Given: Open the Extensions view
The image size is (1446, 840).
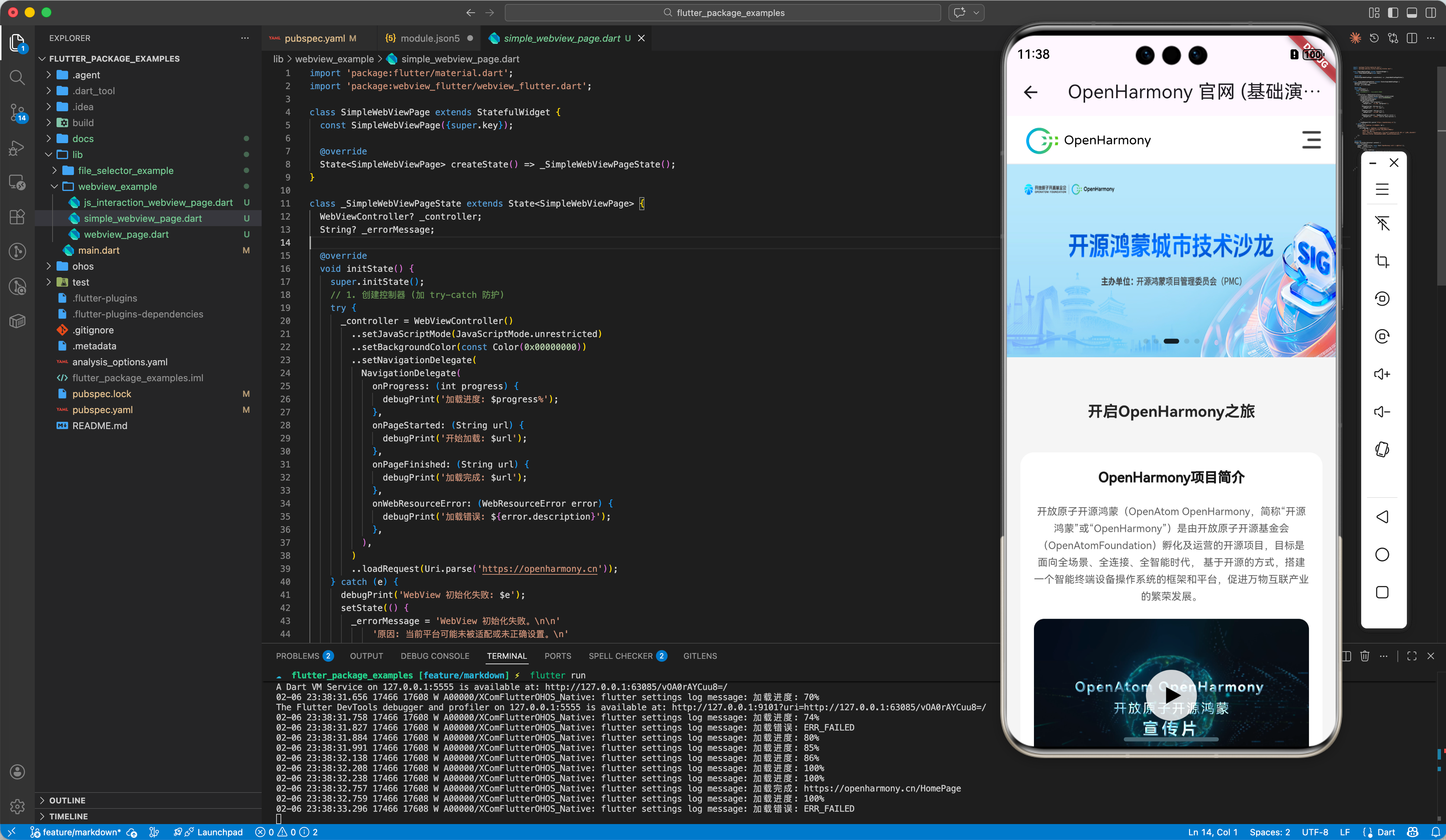Looking at the screenshot, I should click(x=17, y=217).
